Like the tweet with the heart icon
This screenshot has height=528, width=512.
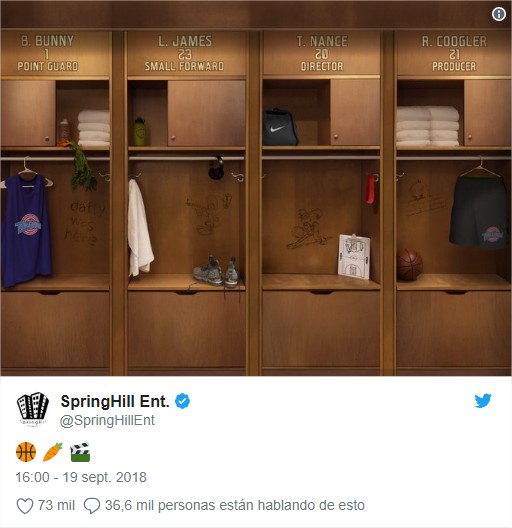click(25, 506)
